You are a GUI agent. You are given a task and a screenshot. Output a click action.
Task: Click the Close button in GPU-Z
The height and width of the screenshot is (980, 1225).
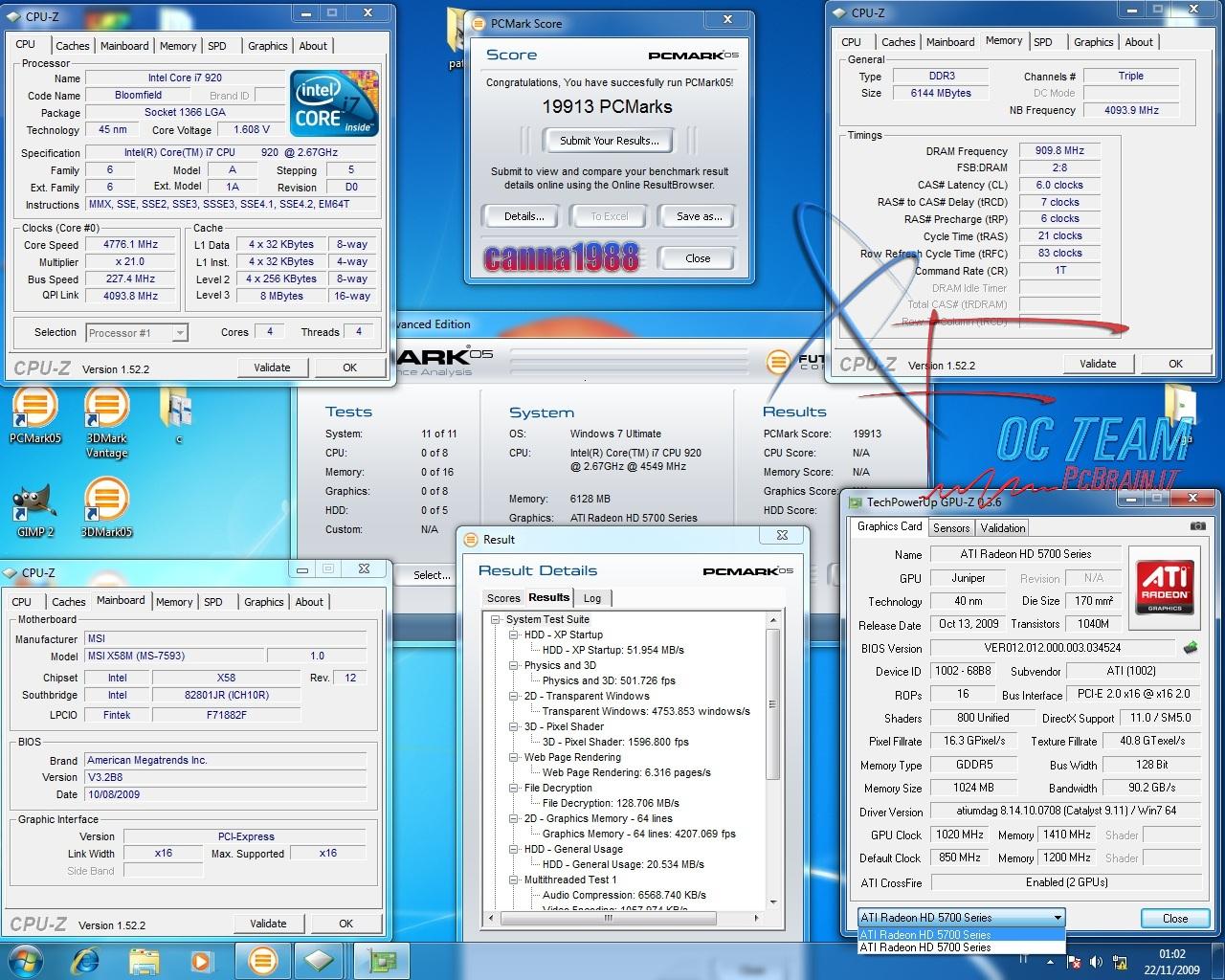pyautogui.click(x=1175, y=918)
